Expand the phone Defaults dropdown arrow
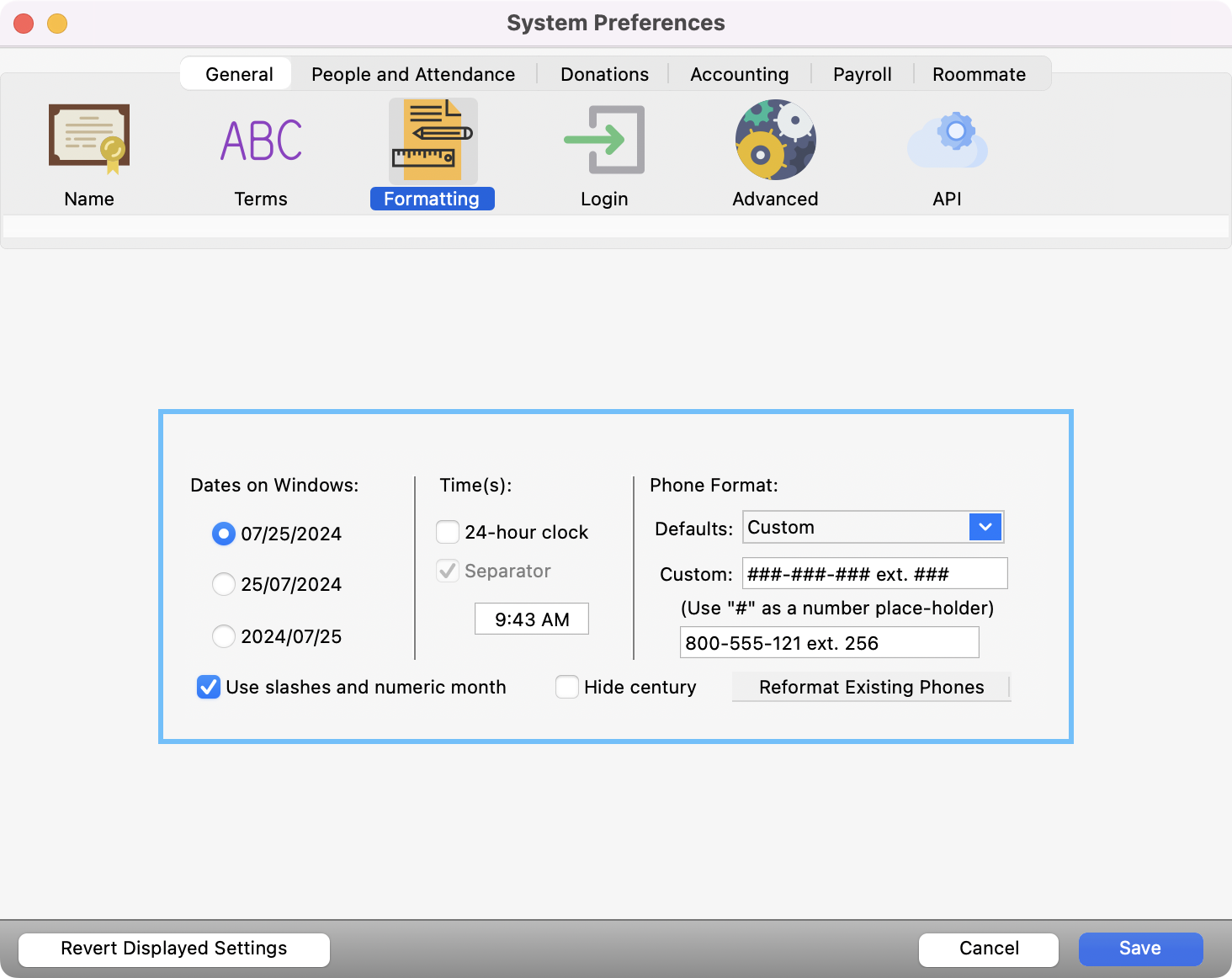 coord(985,527)
